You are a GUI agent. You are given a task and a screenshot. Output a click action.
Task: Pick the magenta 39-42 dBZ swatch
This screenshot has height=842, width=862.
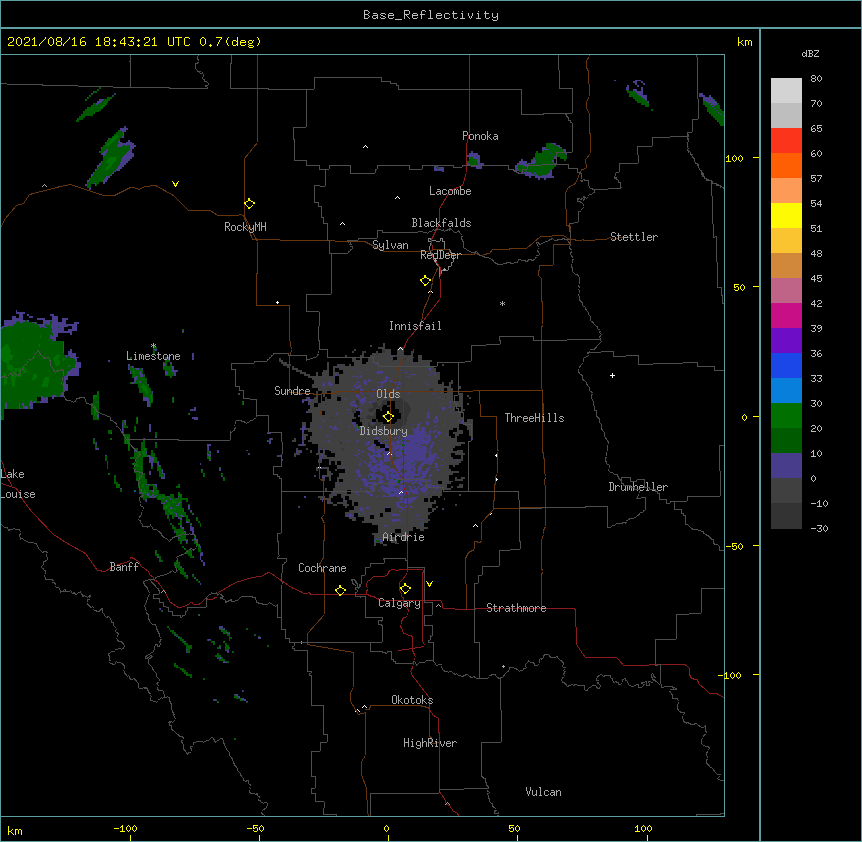pyautogui.click(x=786, y=315)
